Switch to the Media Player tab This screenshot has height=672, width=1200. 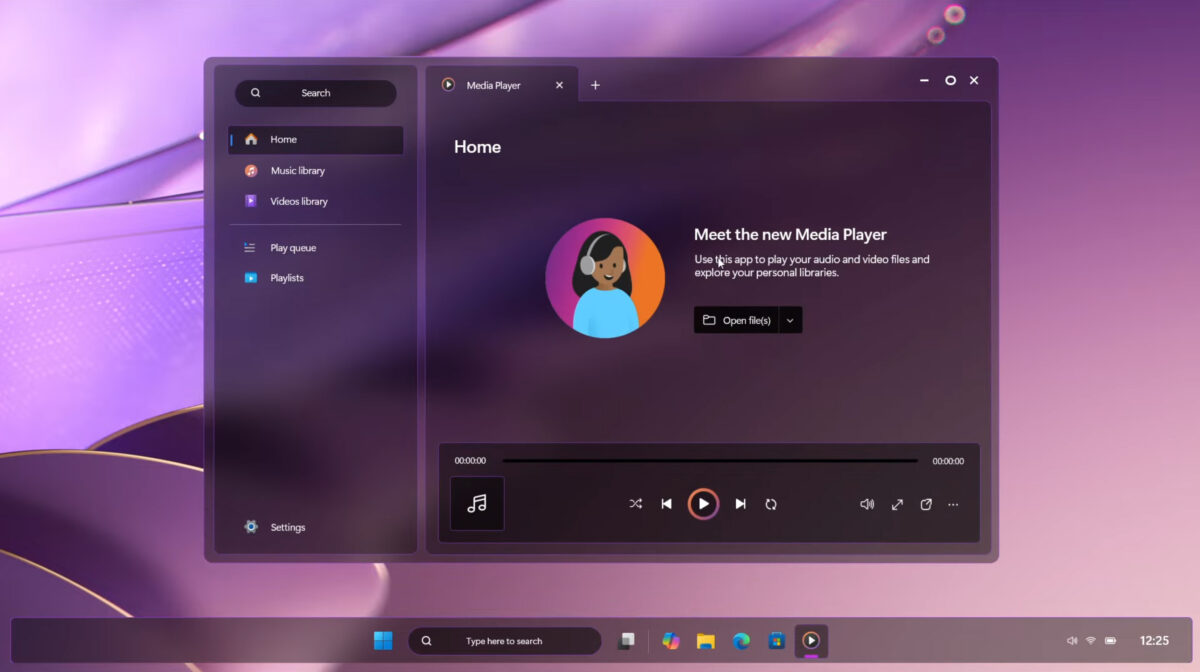click(493, 85)
